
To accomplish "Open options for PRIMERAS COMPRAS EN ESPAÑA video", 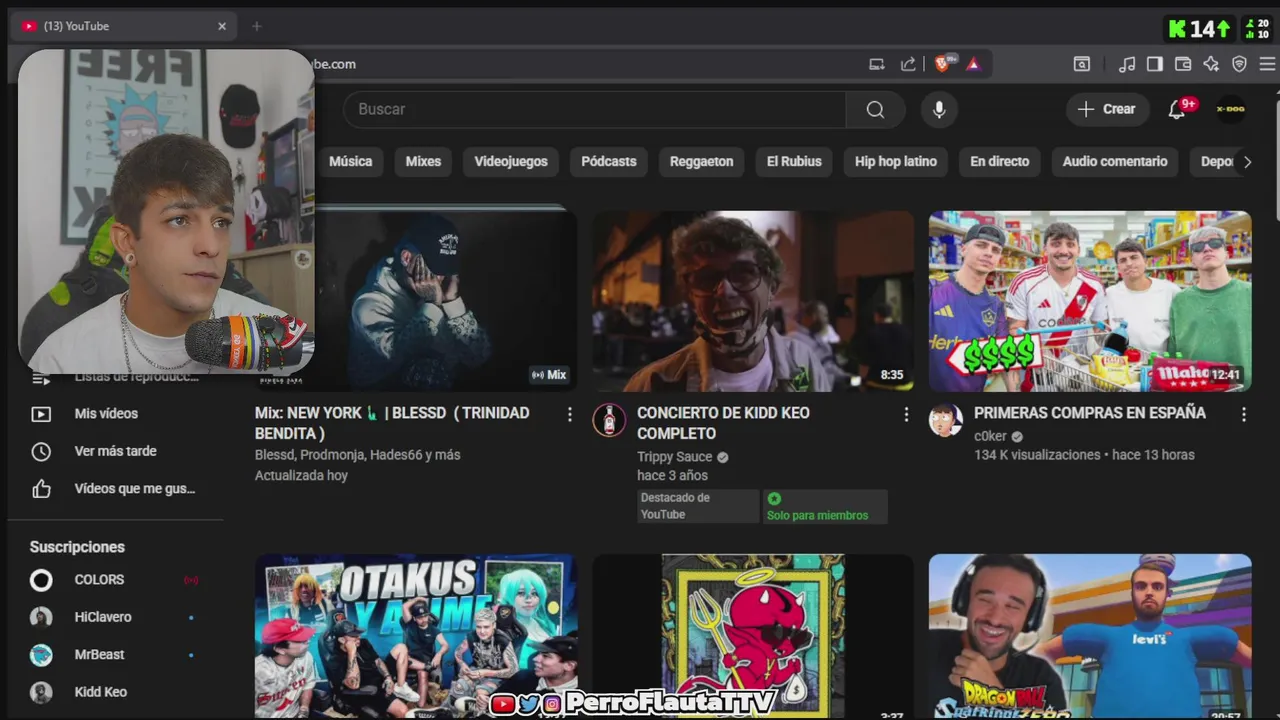I will (1244, 414).
